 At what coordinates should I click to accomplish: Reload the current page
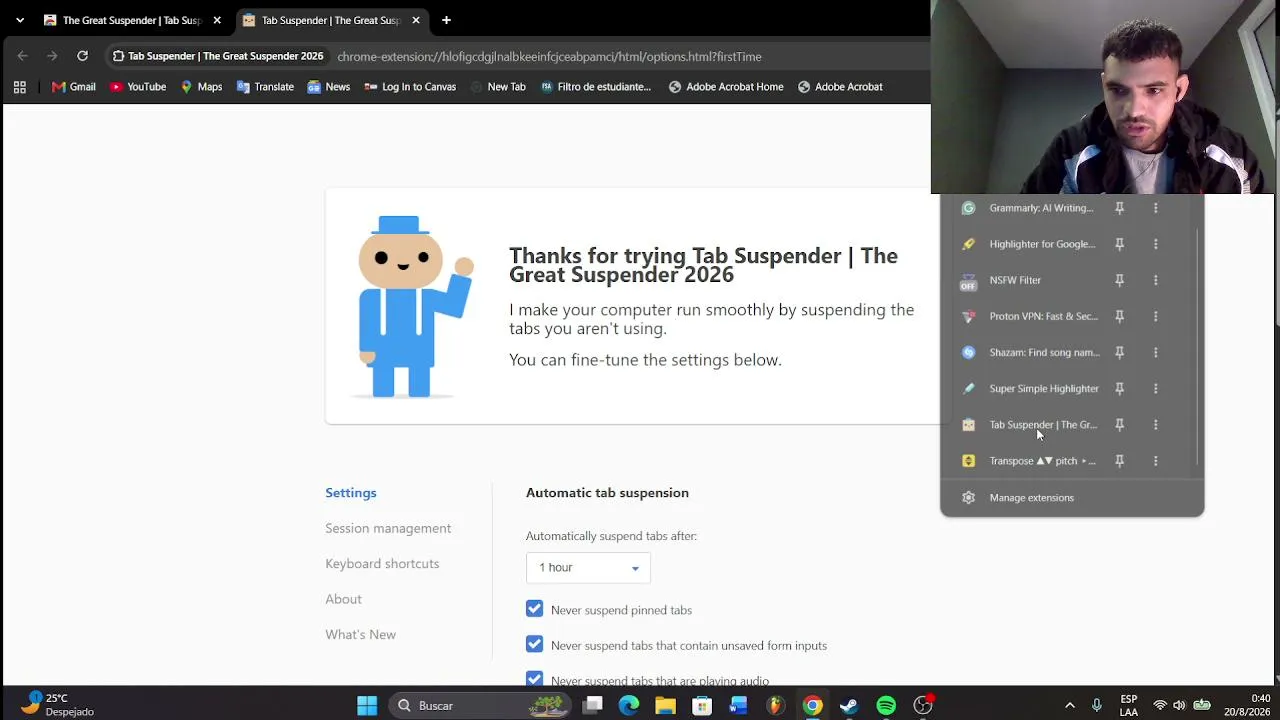click(x=82, y=56)
